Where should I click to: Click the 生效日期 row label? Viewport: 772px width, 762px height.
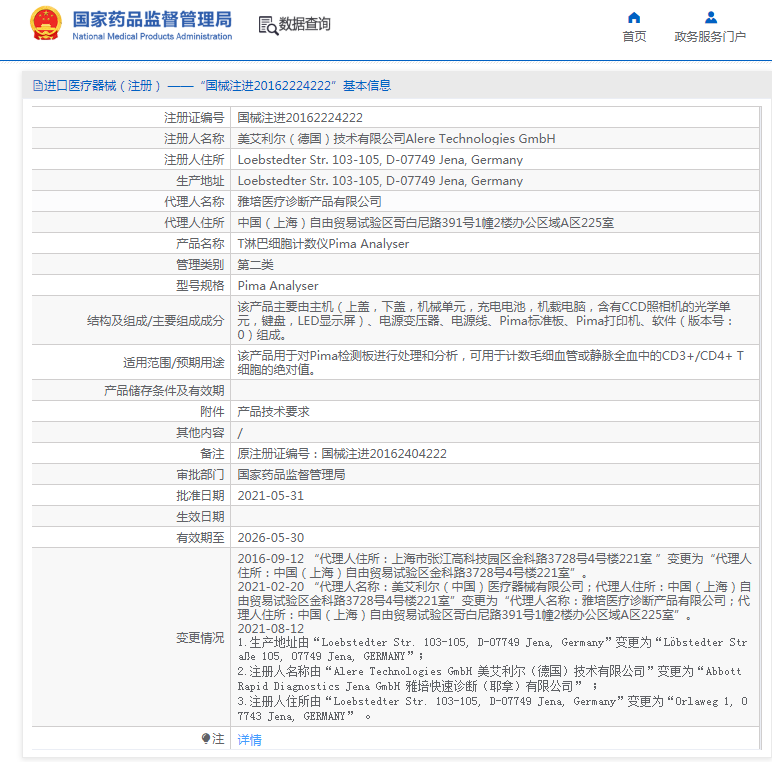point(200,517)
